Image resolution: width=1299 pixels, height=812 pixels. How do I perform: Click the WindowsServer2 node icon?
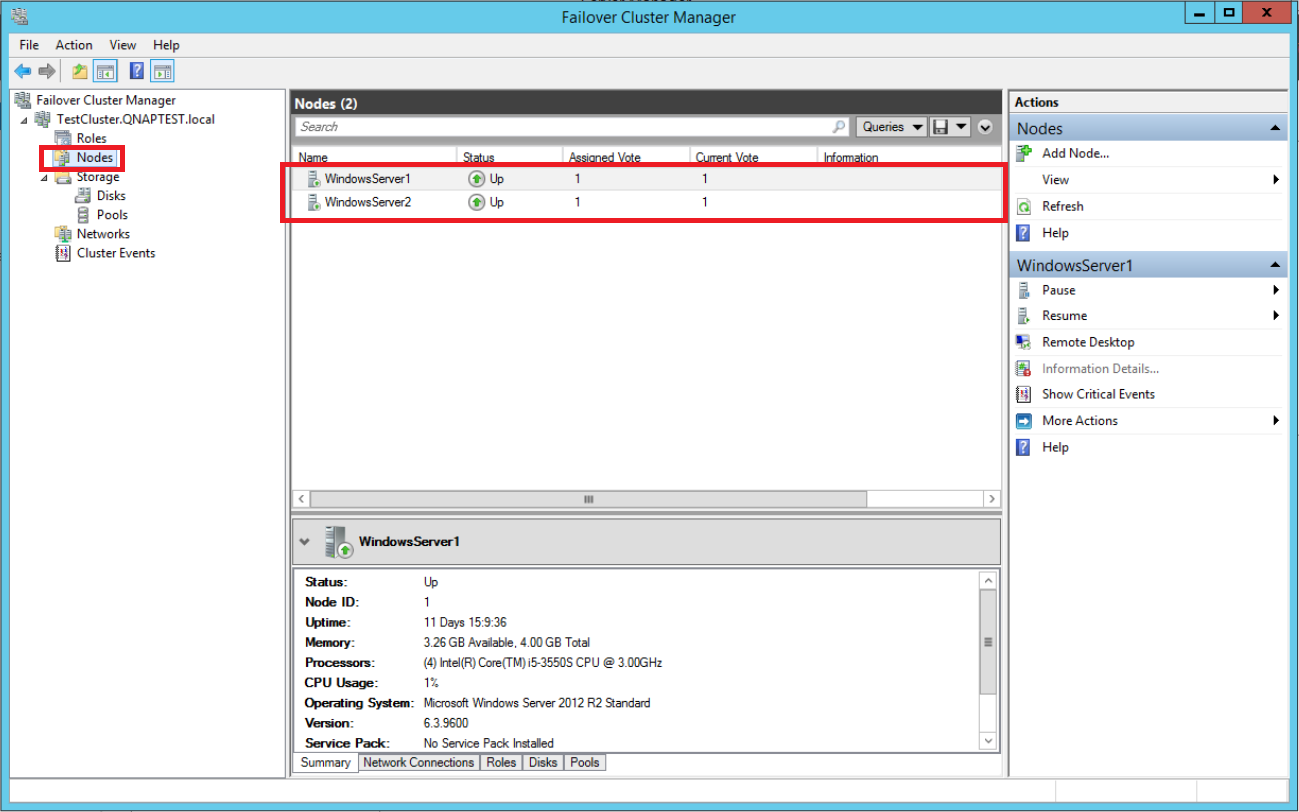(x=314, y=202)
